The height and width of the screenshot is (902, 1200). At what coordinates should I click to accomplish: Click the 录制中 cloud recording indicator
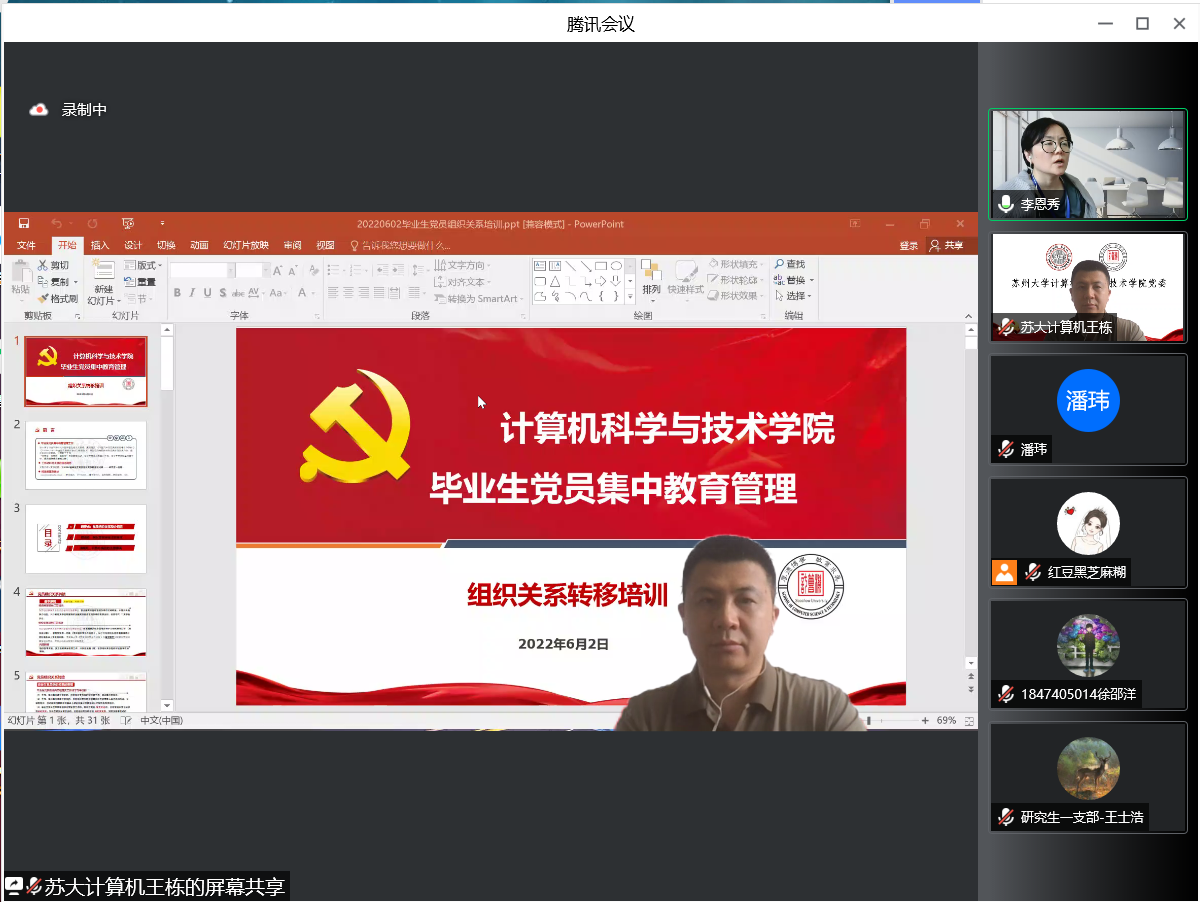pos(39,110)
